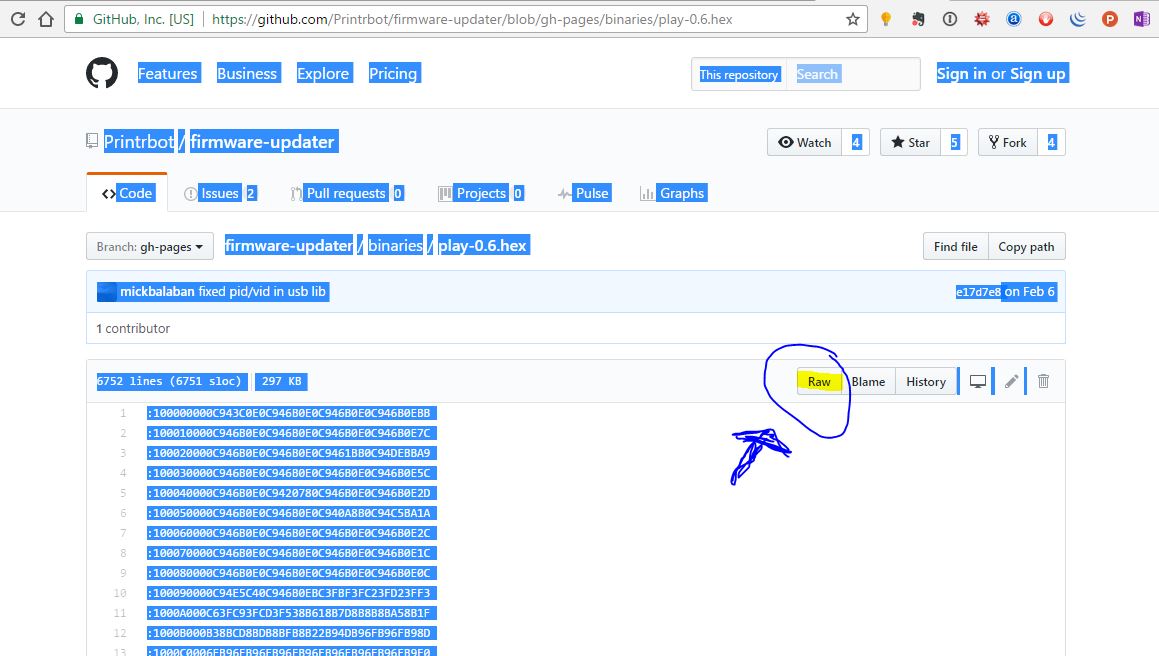Click hex line ending in C946B0EBB
Image resolution: width=1159 pixels, height=656 pixels.
click(291, 413)
